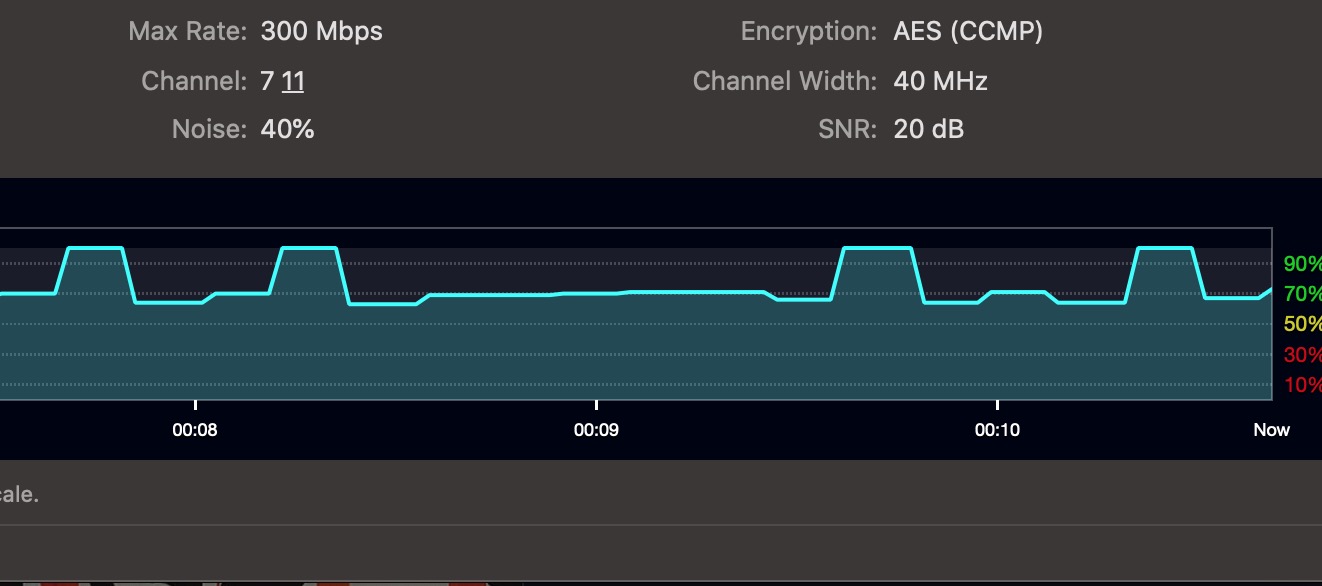Click the signal peak just after 00:08
Image resolution: width=1322 pixels, height=586 pixels.
click(x=310, y=247)
